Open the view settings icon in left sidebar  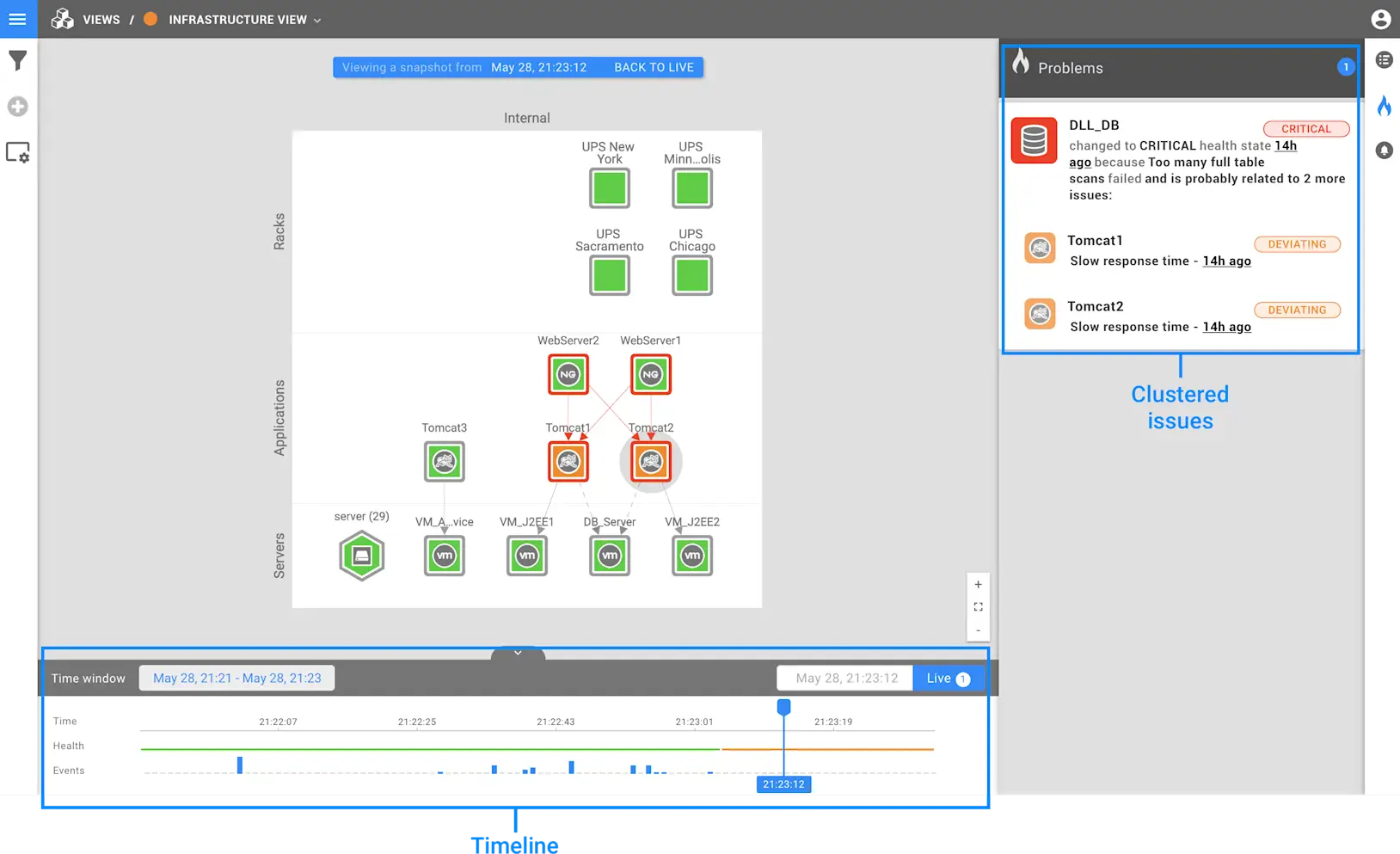pyautogui.click(x=18, y=152)
